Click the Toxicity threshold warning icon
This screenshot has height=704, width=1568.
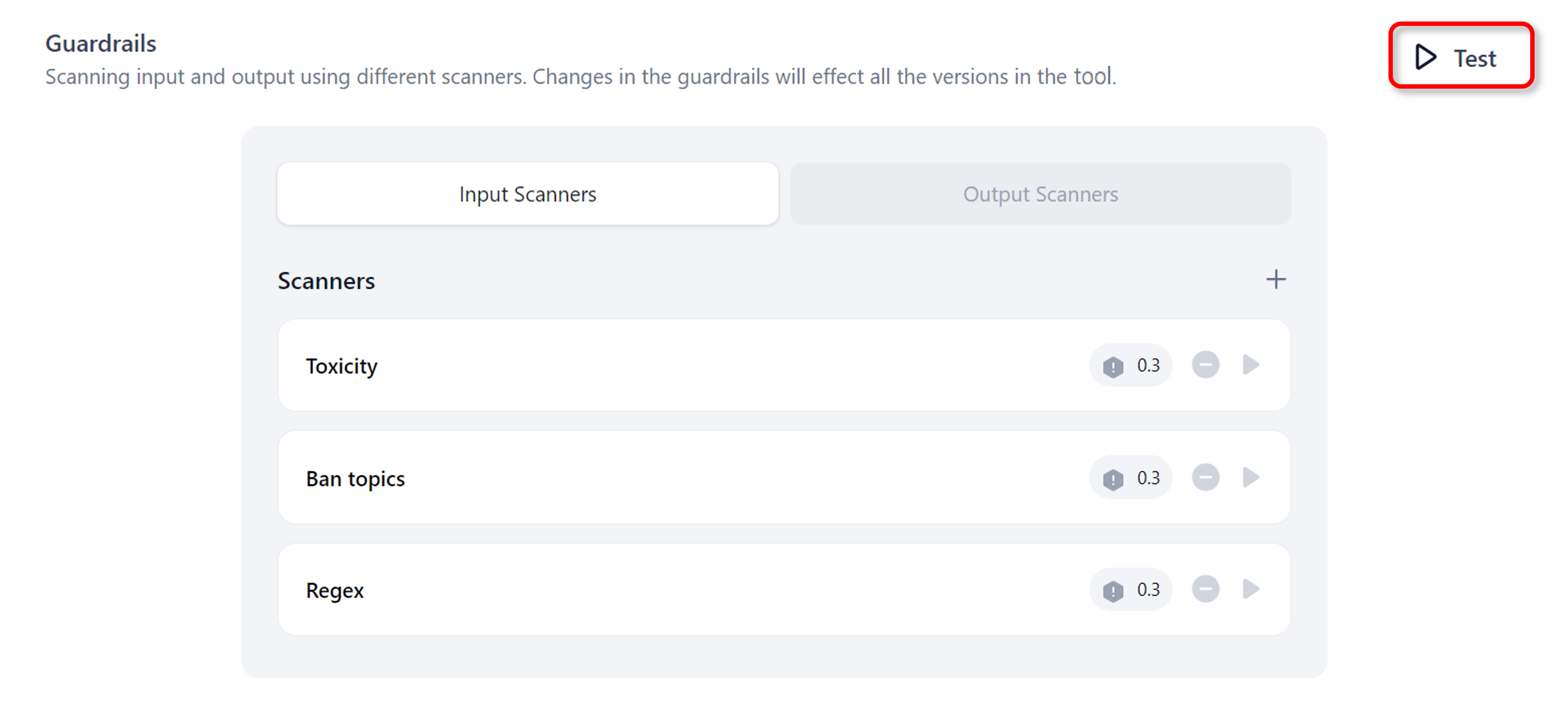[1113, 366]
